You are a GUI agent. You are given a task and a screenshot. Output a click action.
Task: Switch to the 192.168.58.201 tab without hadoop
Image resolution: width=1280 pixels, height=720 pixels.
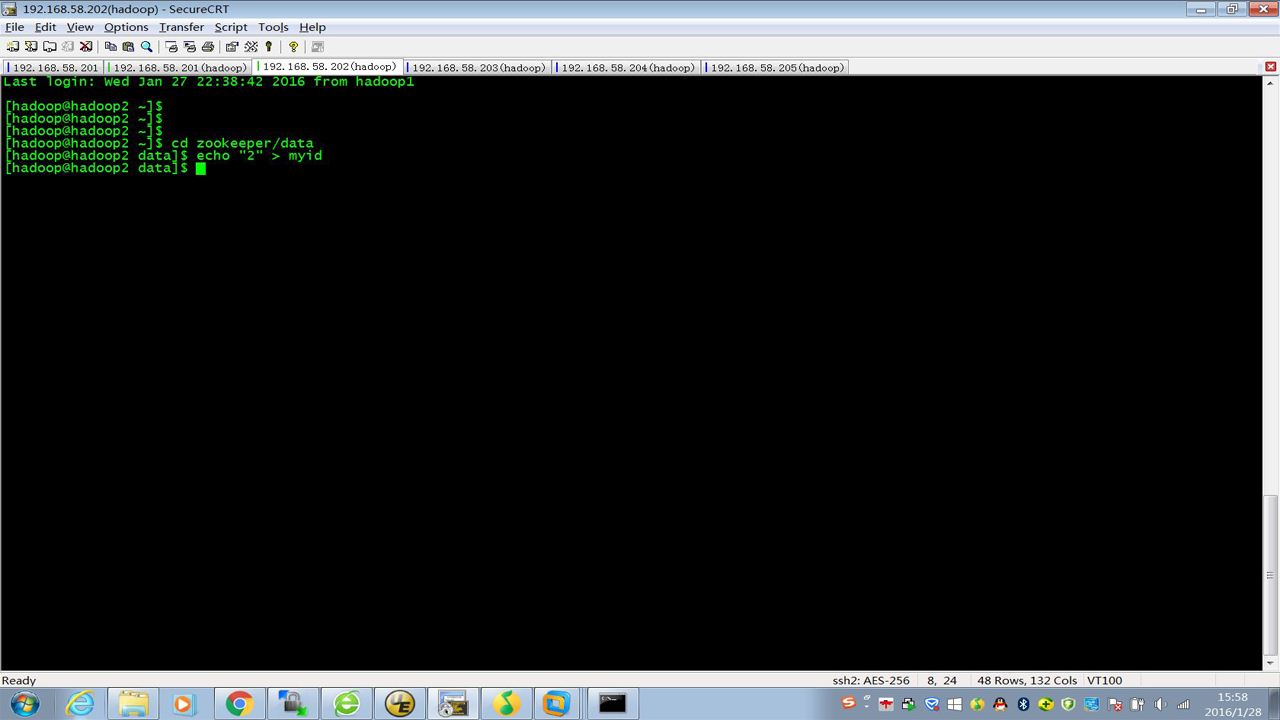(x=54, y=67)
